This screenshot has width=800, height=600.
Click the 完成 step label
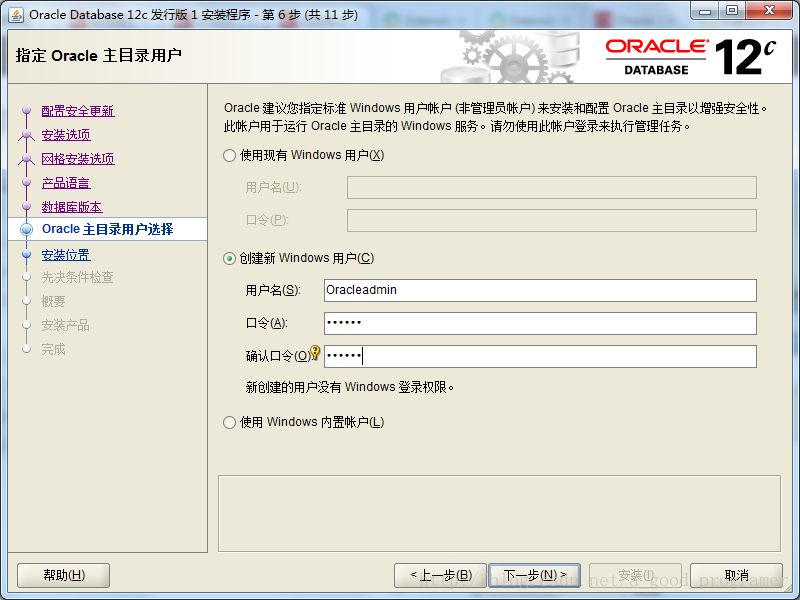click(54, 349)
